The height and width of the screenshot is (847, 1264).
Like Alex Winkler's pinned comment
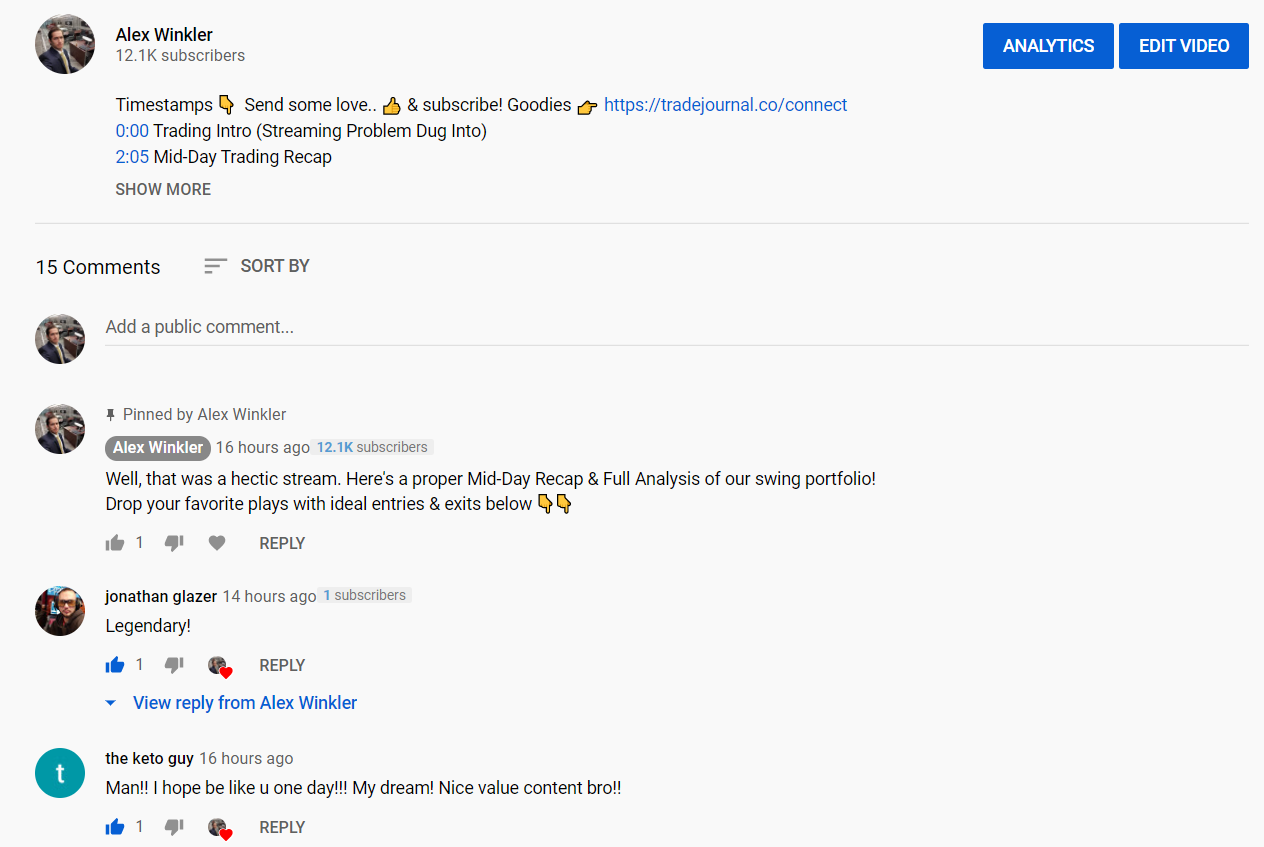click(x=114, y=542)
